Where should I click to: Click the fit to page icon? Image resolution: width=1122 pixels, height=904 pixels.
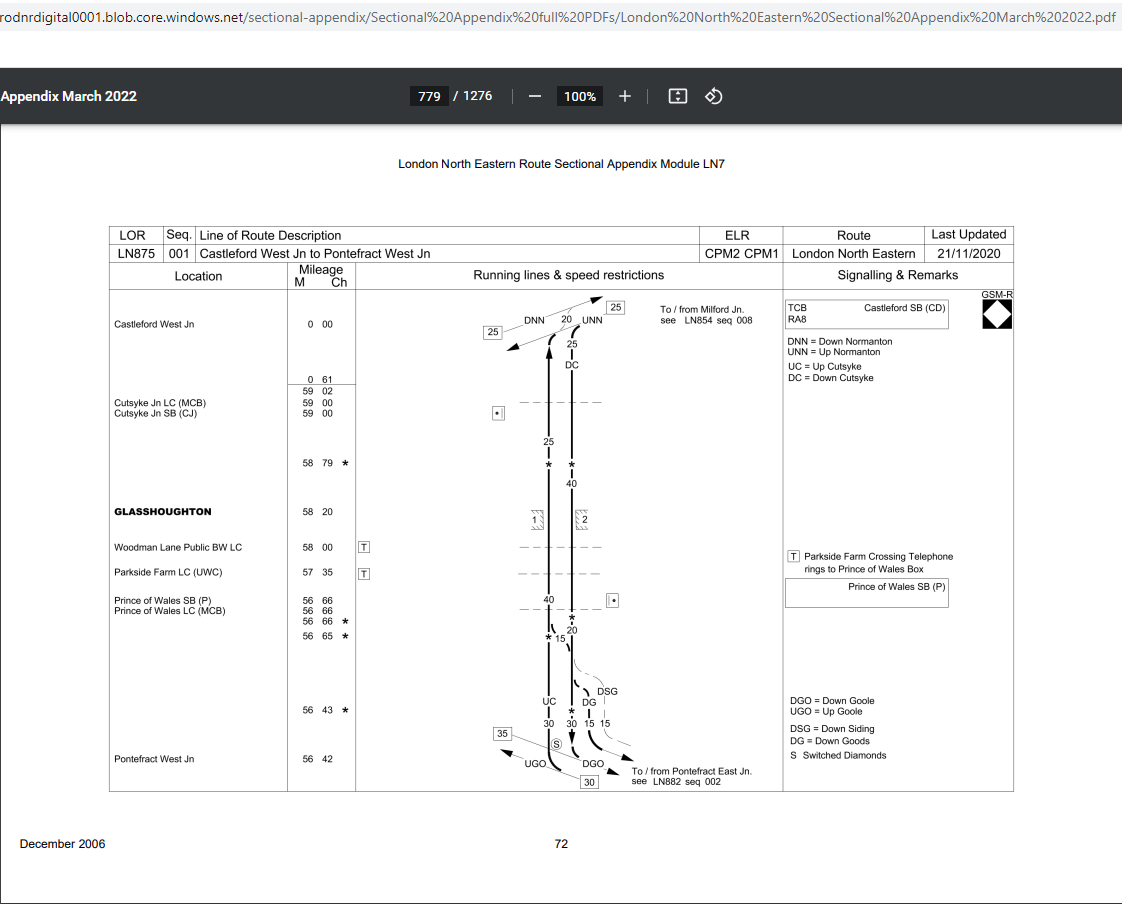[x=678, y=96]
